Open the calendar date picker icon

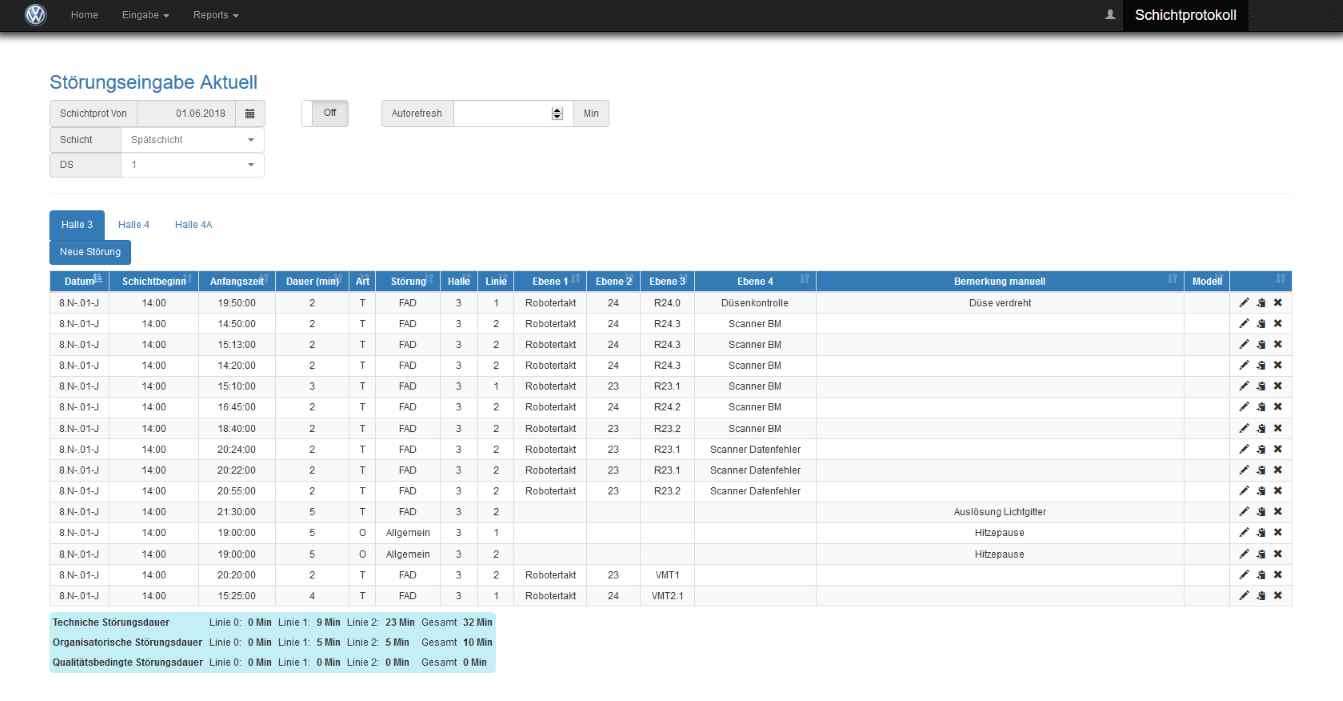tap(250, 114)
